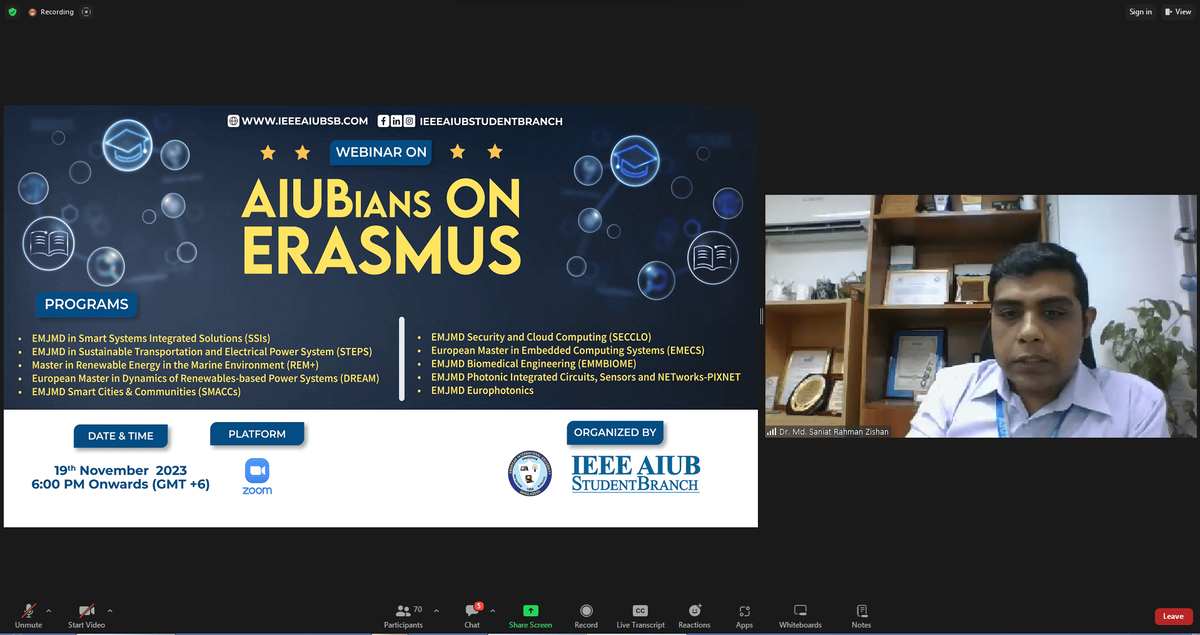The width and height of the screenshot is (1200, 635).
Task: Expand the arrow next to Chat
Action: pos(491,610)
